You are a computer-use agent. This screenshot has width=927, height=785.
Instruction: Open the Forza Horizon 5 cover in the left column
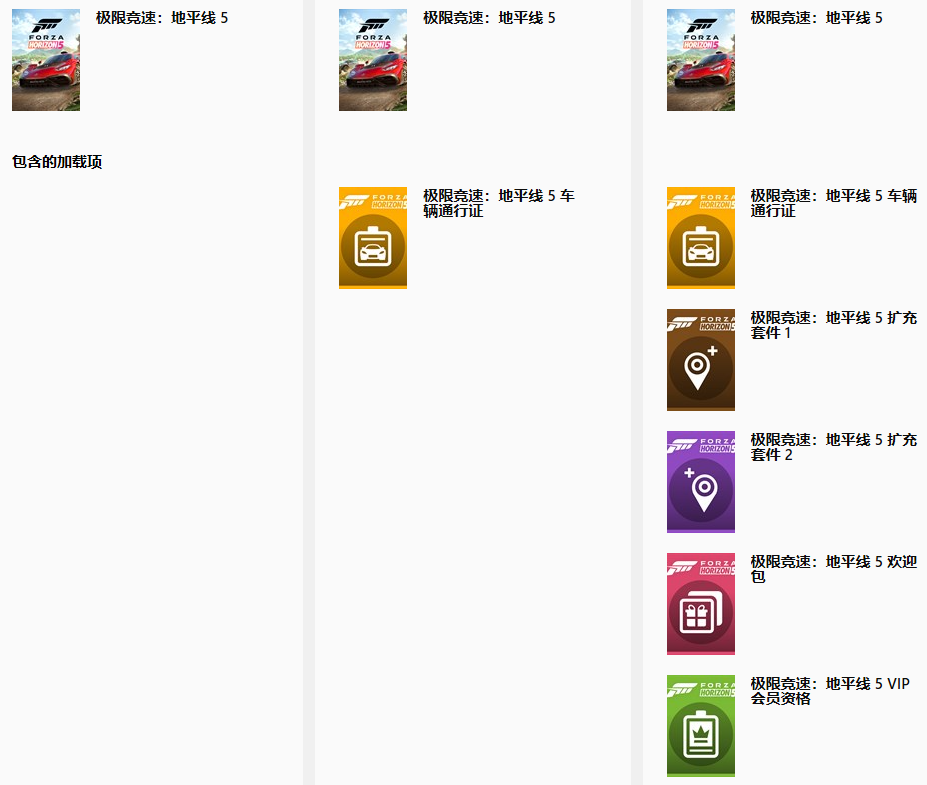(46, 60)
